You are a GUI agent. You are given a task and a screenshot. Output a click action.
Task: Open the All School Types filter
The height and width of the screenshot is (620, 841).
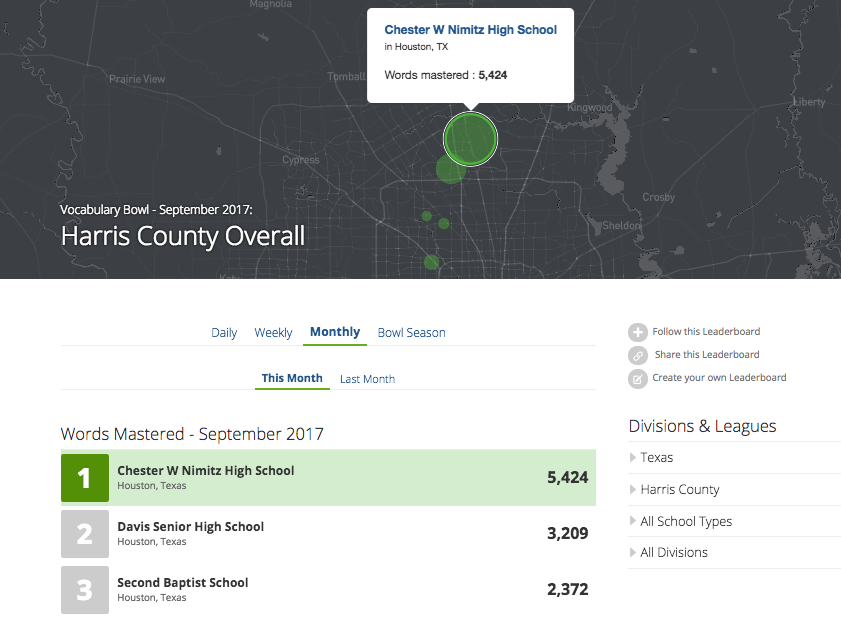[685, 522]
